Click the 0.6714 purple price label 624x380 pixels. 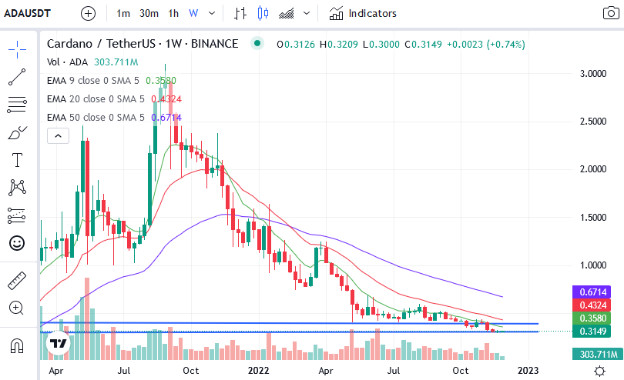pyautogui.click(x=592, y=292)
